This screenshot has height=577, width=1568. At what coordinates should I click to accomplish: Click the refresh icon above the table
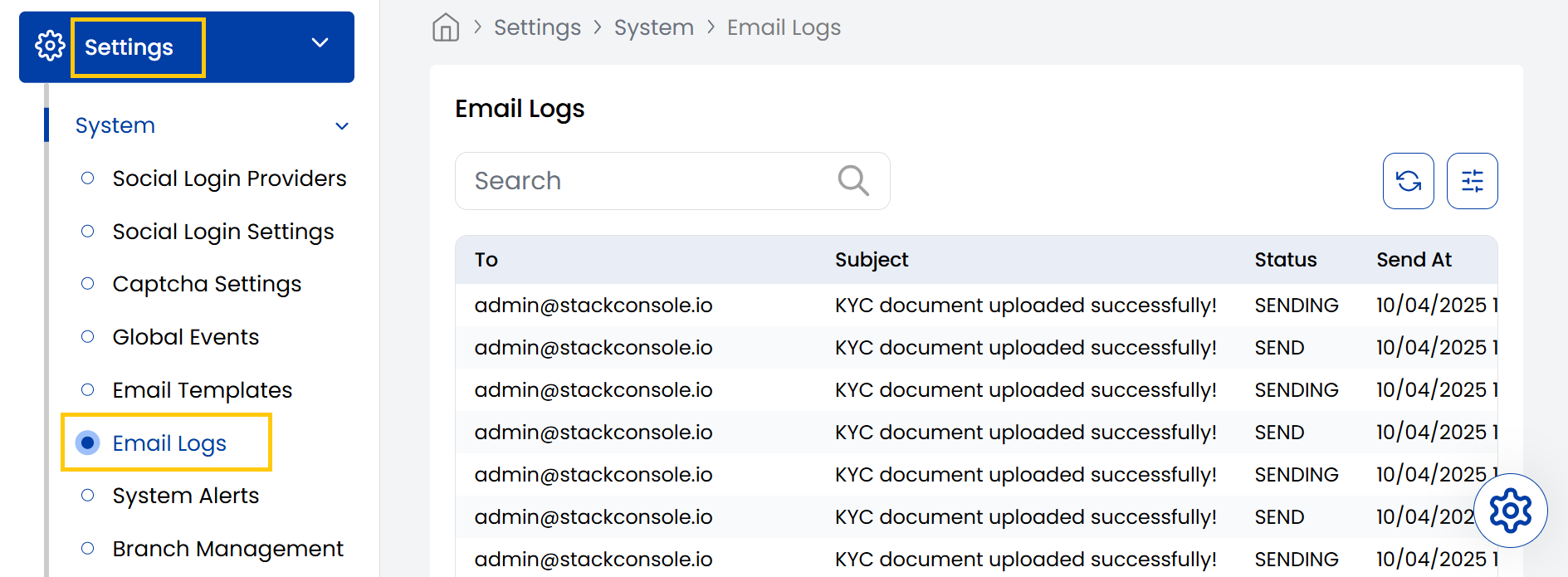(x=1408, y=180)
